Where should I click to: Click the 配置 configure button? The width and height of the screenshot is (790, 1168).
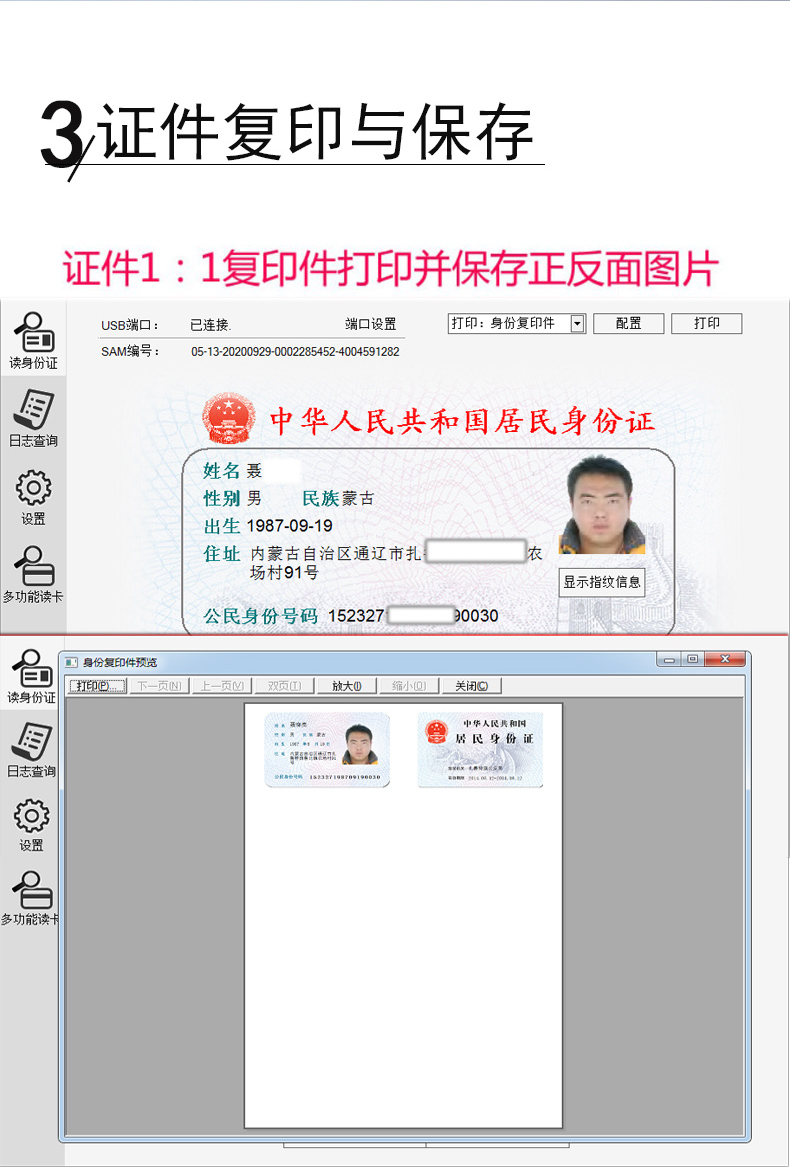629,324
